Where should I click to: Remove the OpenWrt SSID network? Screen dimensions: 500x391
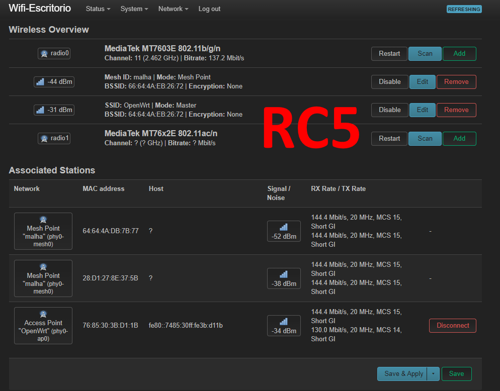(456, 110)
